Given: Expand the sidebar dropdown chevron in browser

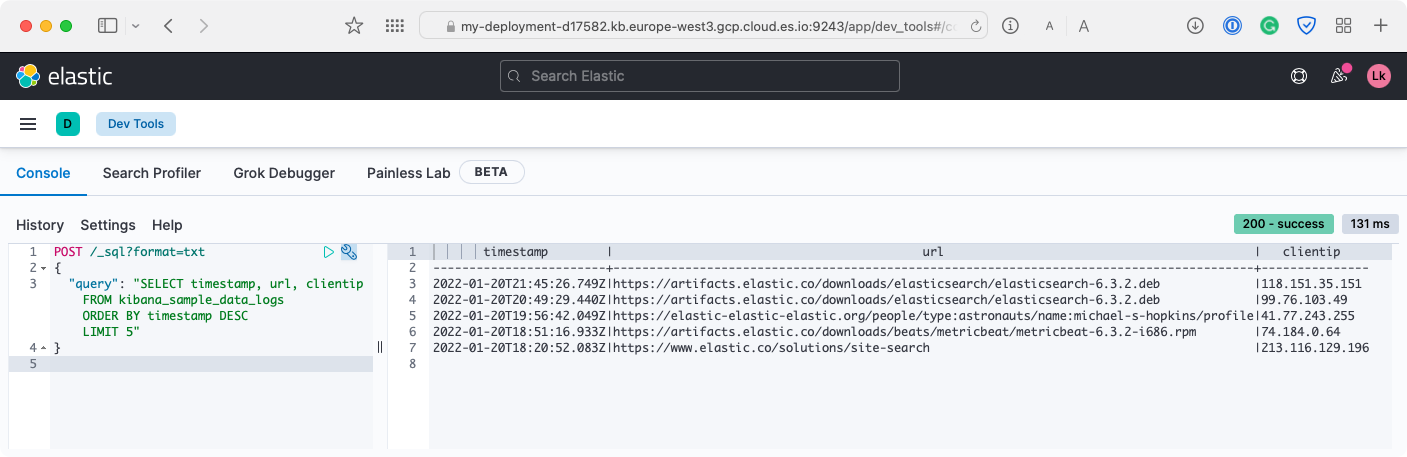Looking at the screenshot, I should pyautogui.click(x=135, y=26).
